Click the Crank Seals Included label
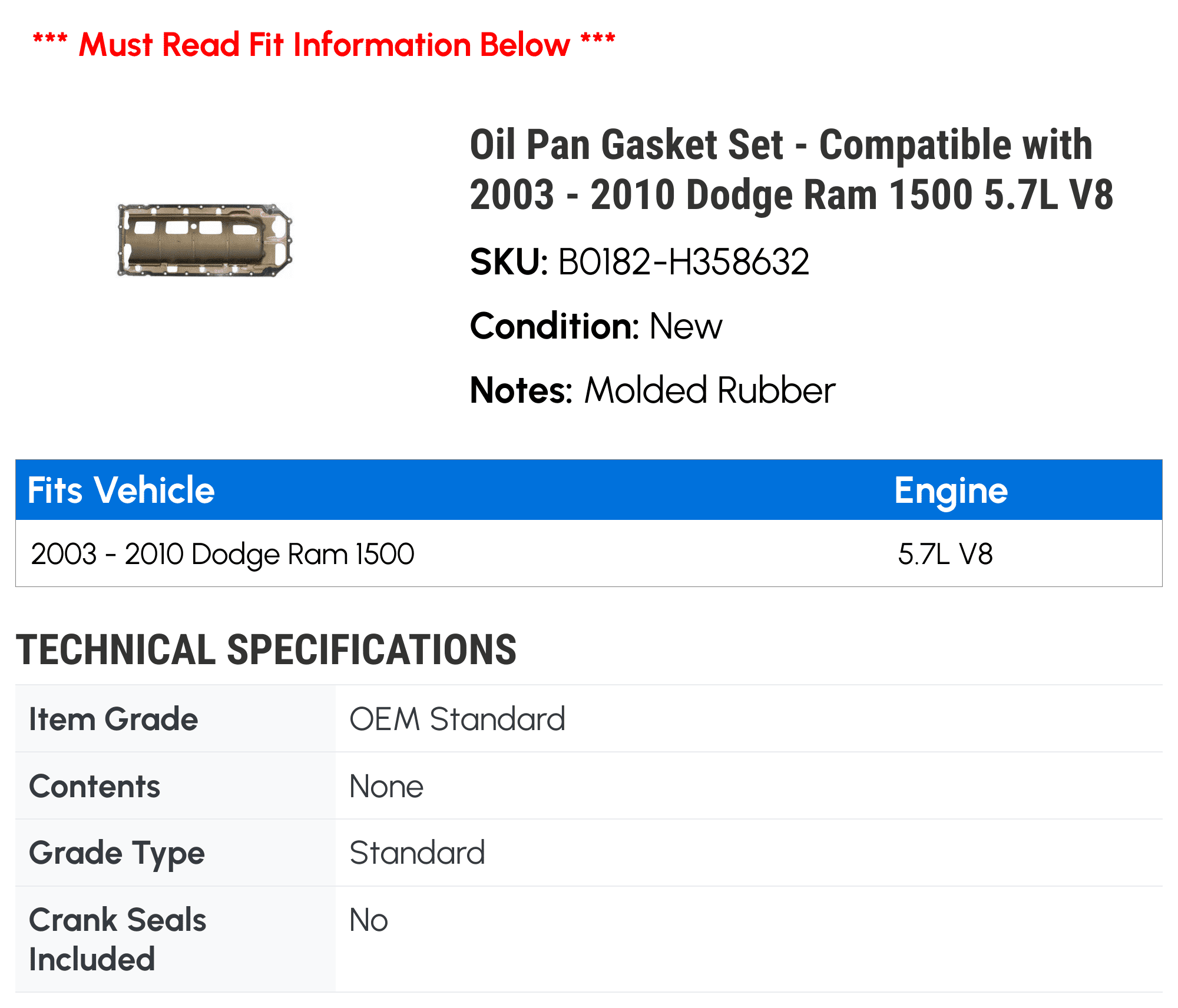 tap(117, 940)
